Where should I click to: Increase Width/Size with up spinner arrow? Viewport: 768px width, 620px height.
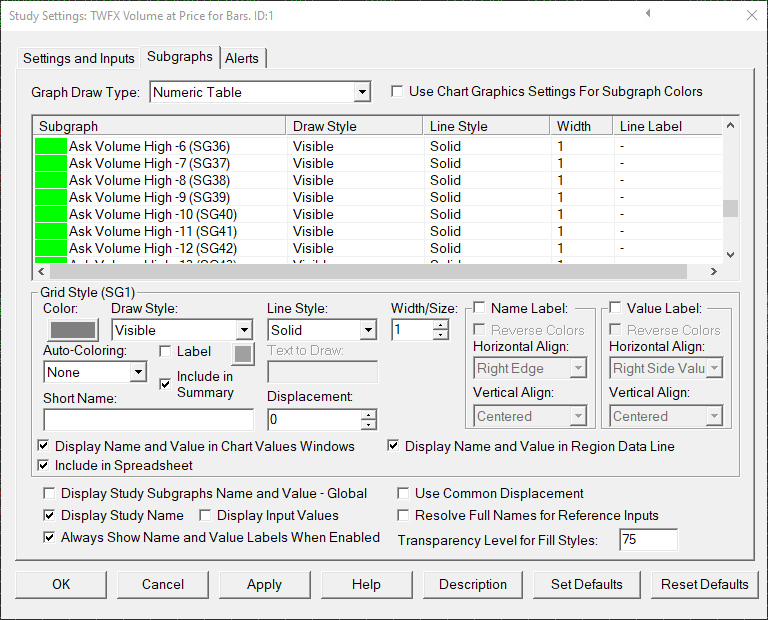[x=441, y=324]
